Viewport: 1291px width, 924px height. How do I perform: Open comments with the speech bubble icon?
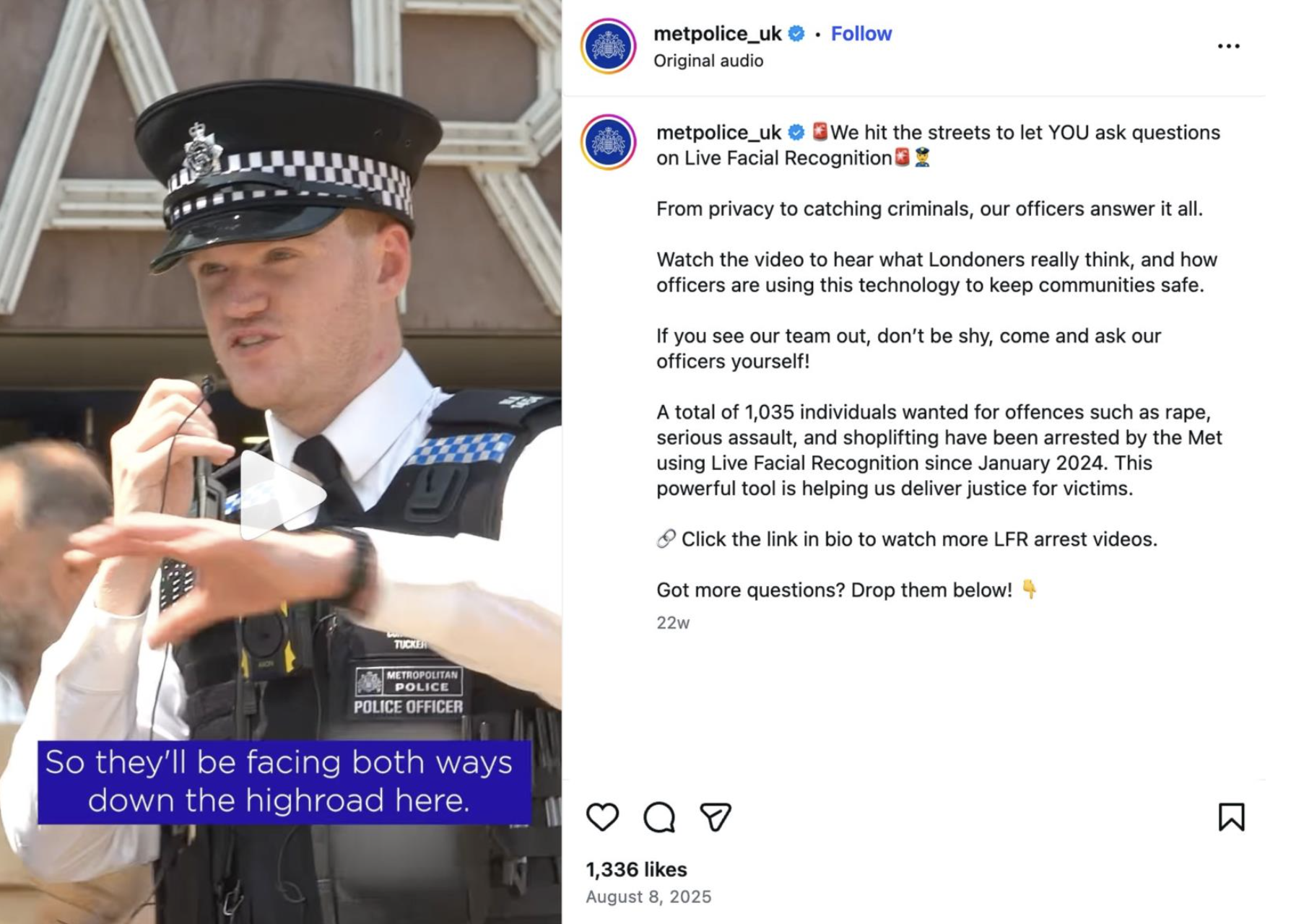click(659, 817)
